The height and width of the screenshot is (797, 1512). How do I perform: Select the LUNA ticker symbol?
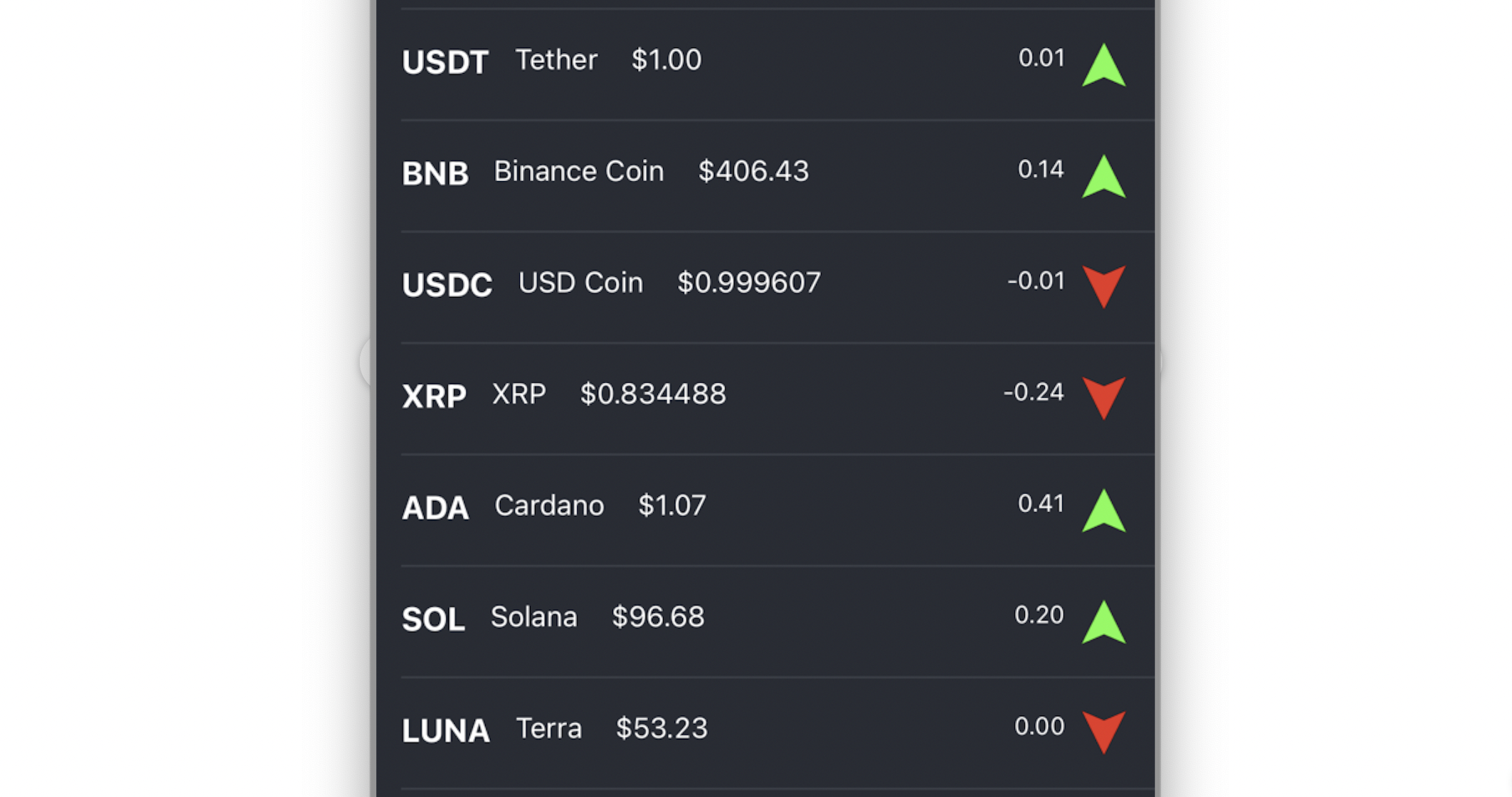446,730
